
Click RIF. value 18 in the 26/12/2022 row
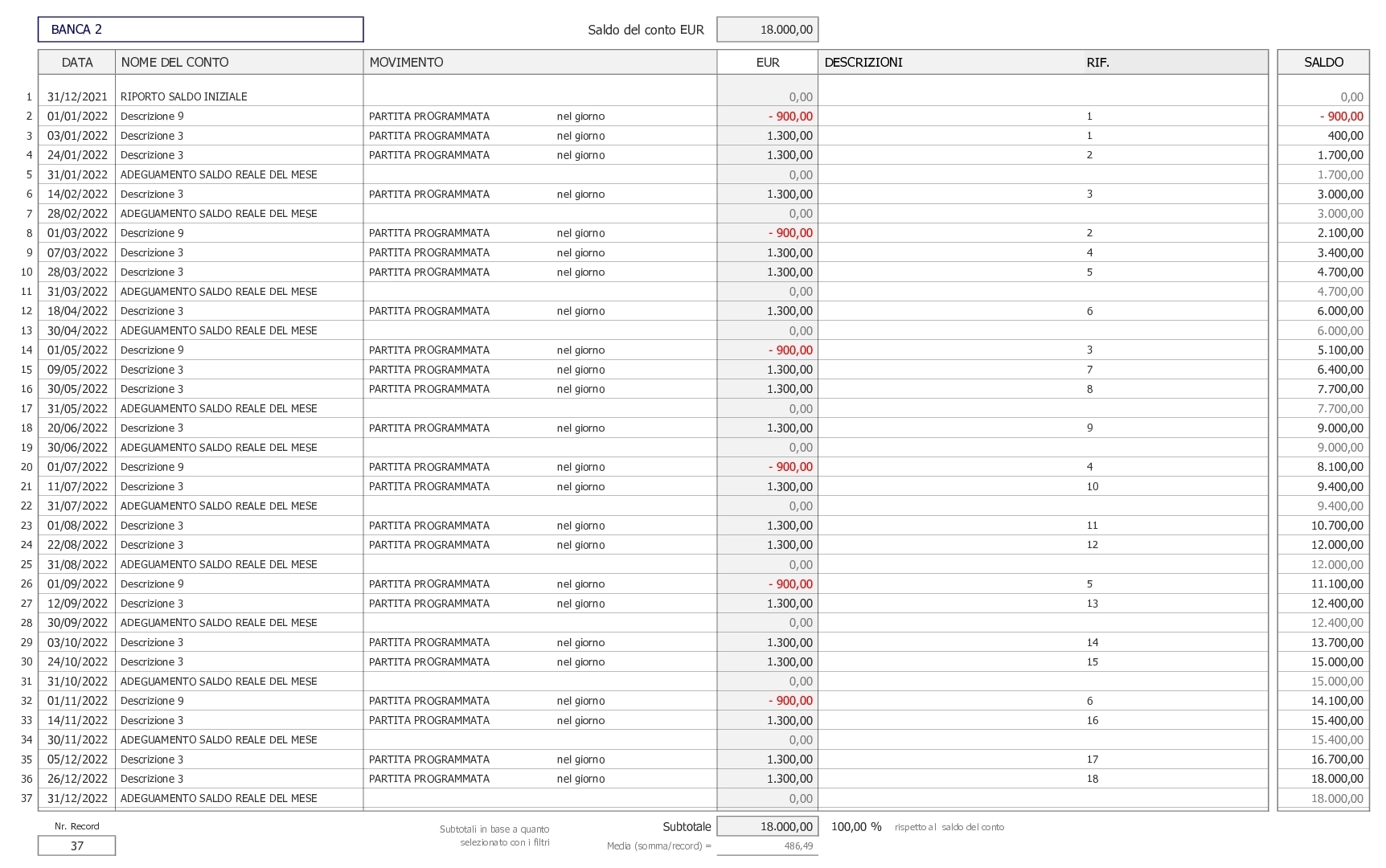(1093, 779)
